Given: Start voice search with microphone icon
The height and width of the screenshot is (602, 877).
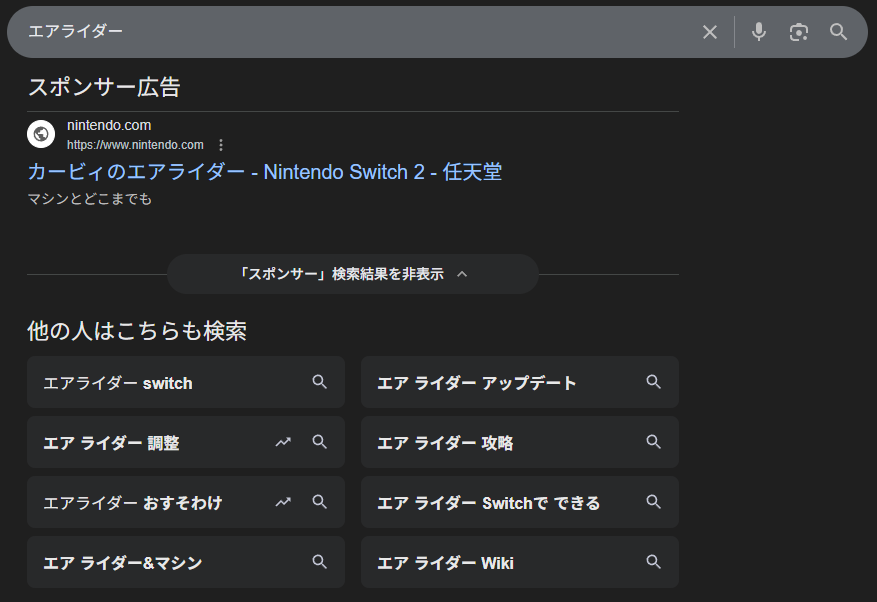Looking at the screenshot, I should coord(759,32).
